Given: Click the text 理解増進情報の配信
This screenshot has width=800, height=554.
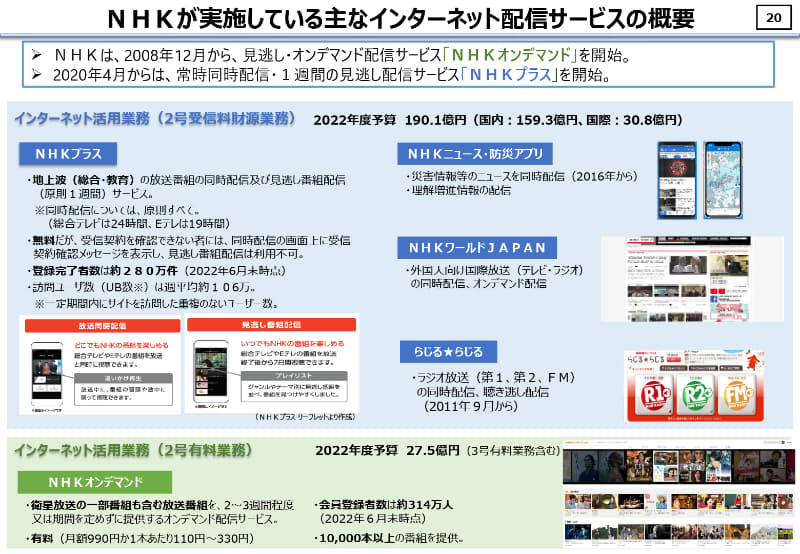Looking at the screenshot, I should 461,190.
